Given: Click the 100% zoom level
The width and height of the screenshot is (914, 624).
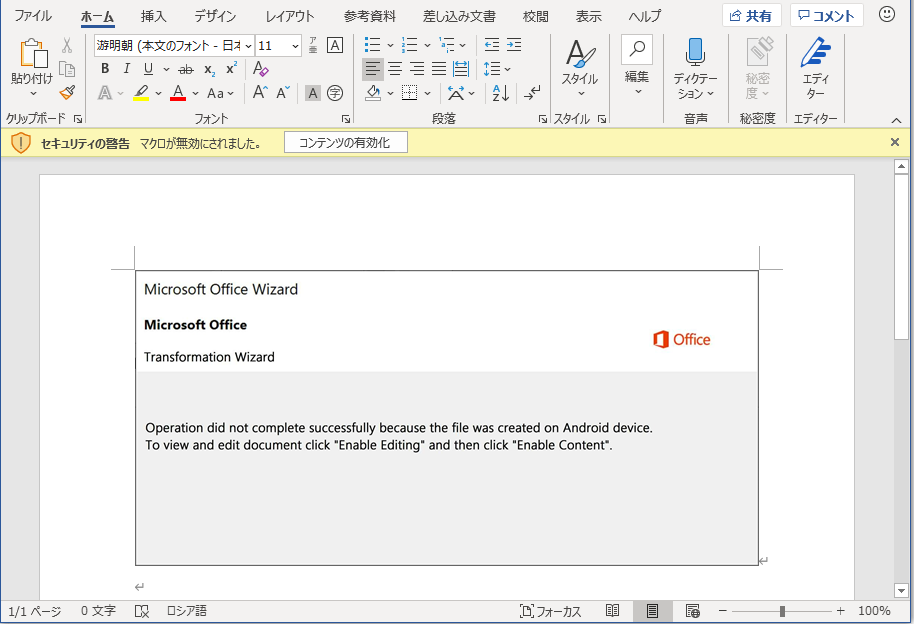Looking at the screenshot, I should pos(874,611).
